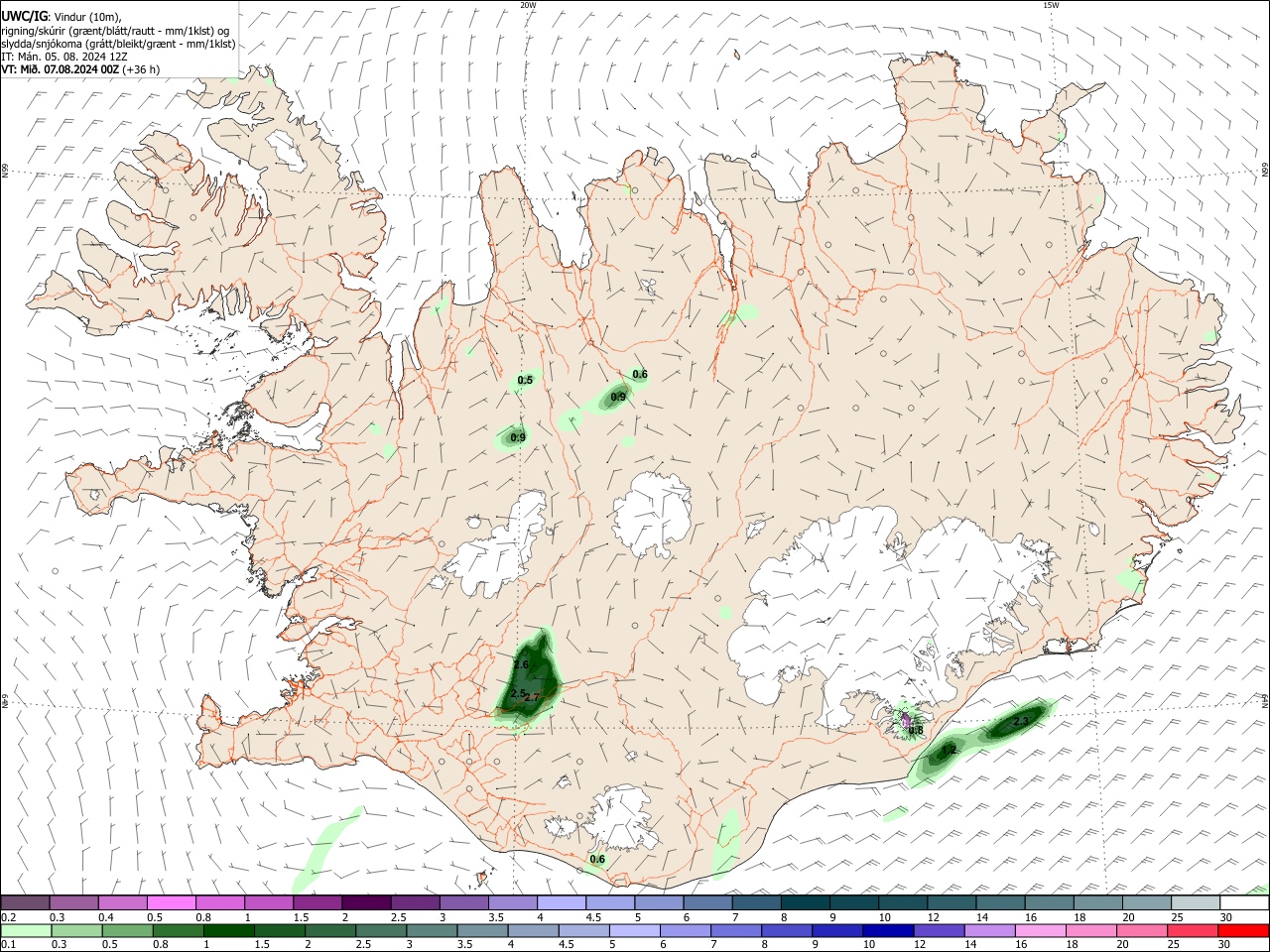Click the upper legend swatch starting at 12
This screenshot has height=952, width=1270.
(952, 902)
